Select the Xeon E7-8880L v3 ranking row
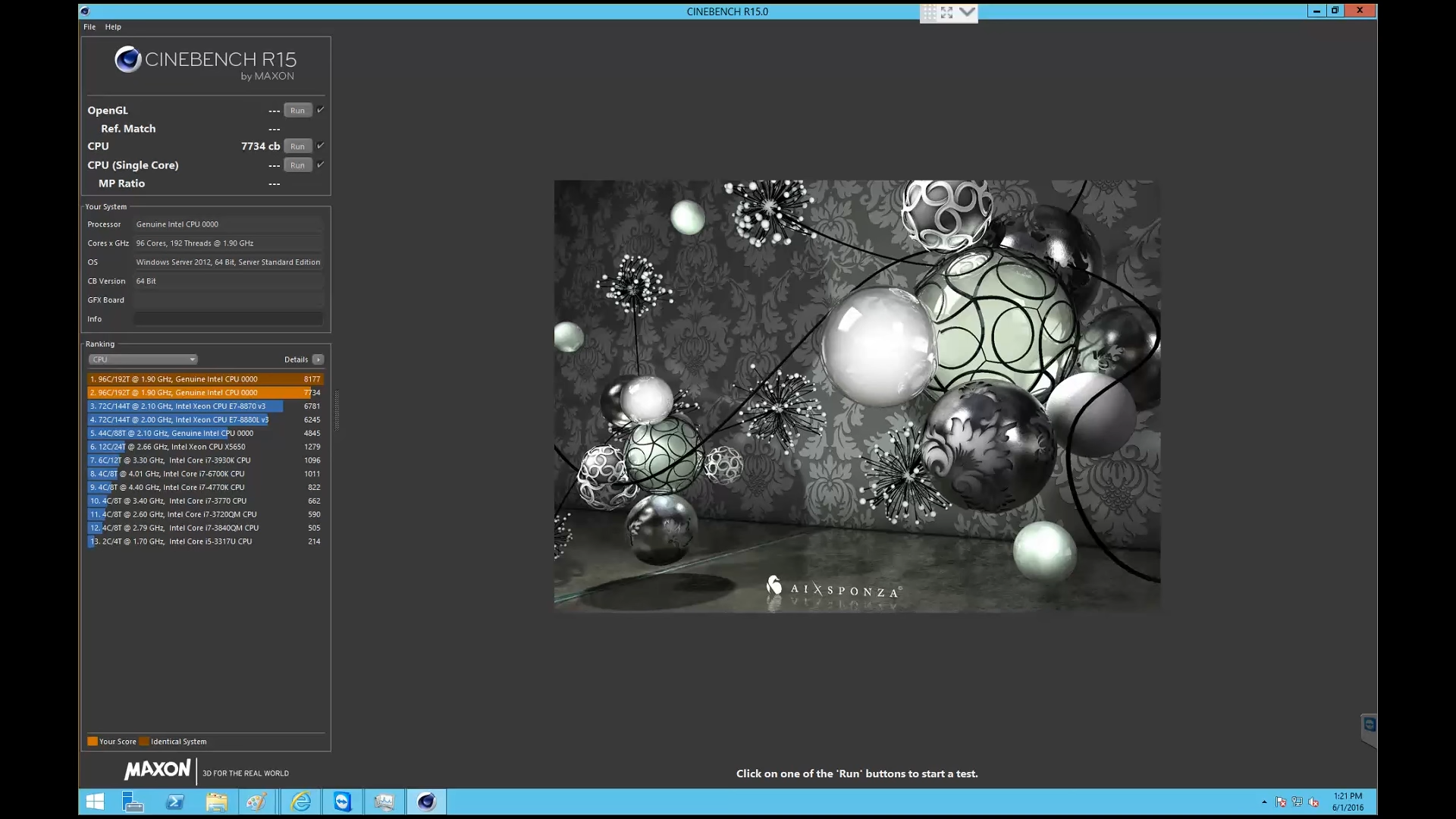 [206, 420]
